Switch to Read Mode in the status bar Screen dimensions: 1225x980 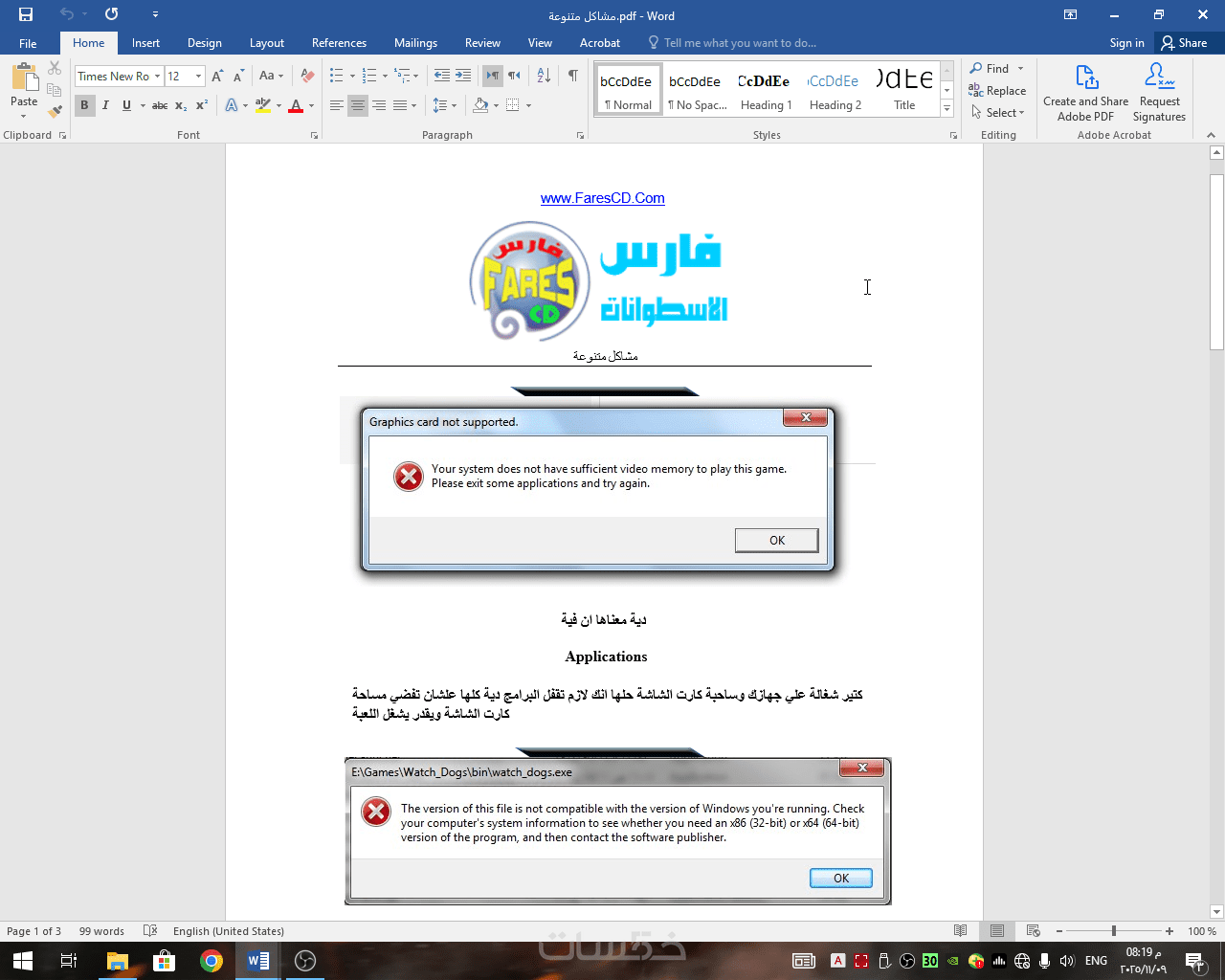(x=961, y=930)
